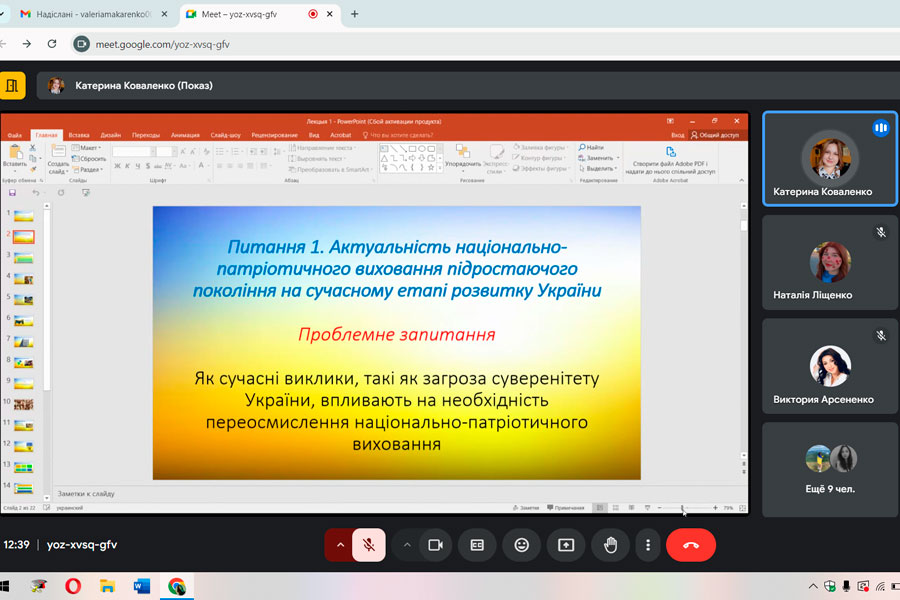The image size is (900, 600).
Task: Select slide 1 thumbnail
Action: click(24, 216)
